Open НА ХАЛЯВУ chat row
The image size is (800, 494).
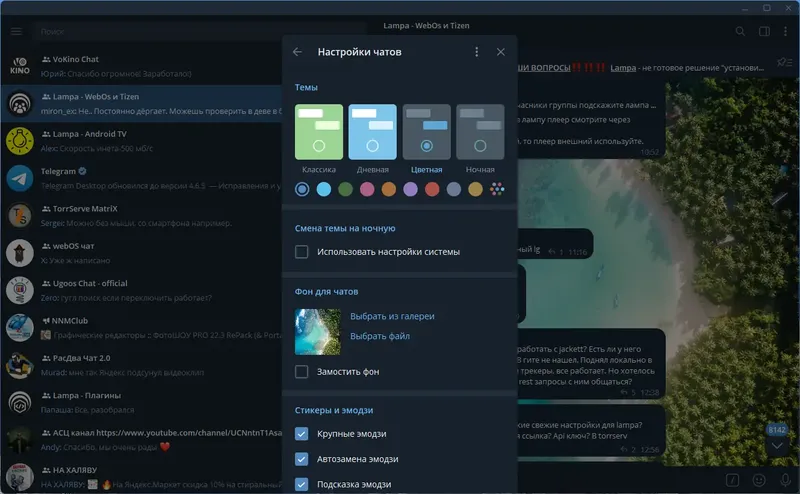[142, 477]
